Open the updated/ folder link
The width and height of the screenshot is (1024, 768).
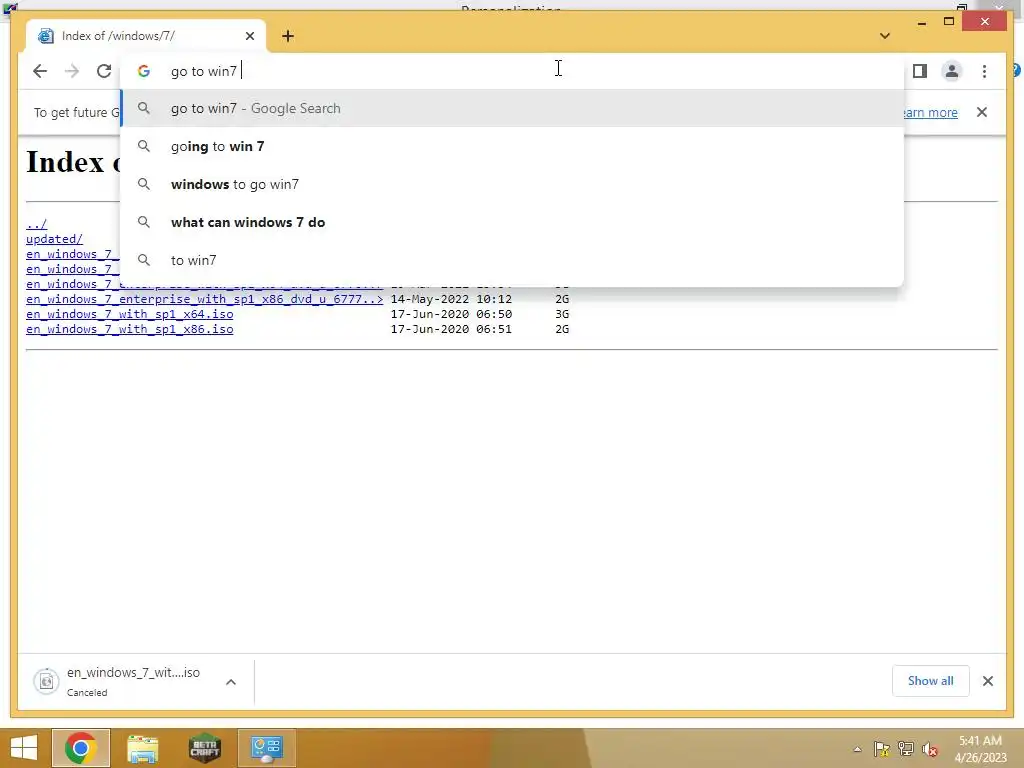pyautogui.click(x=54, y=239)
